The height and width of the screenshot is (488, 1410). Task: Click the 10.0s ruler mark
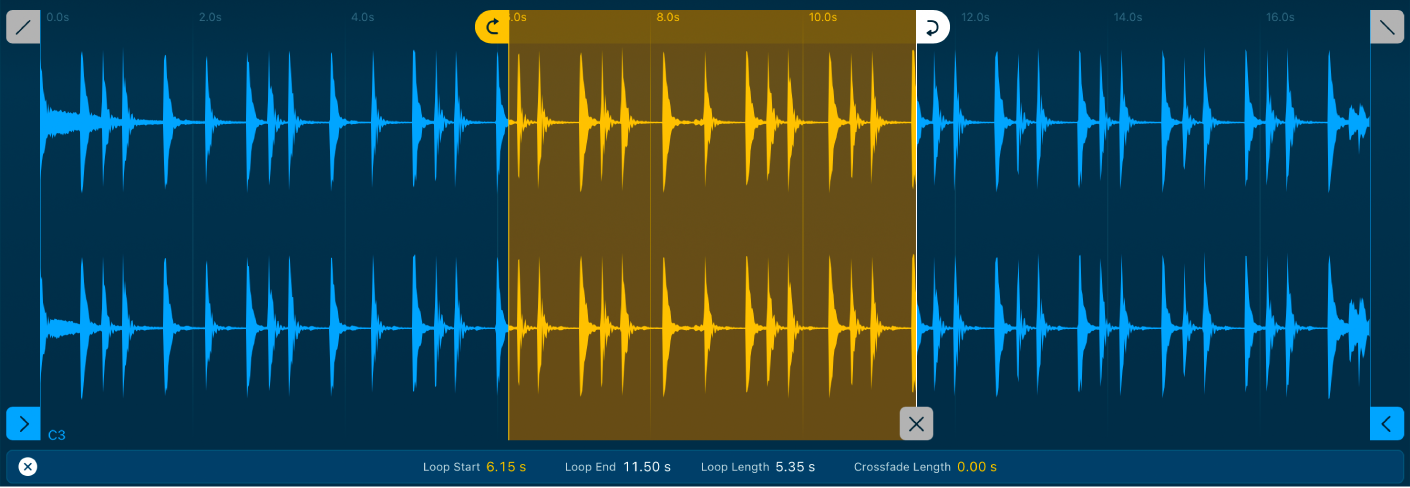(x=823, y=17)
